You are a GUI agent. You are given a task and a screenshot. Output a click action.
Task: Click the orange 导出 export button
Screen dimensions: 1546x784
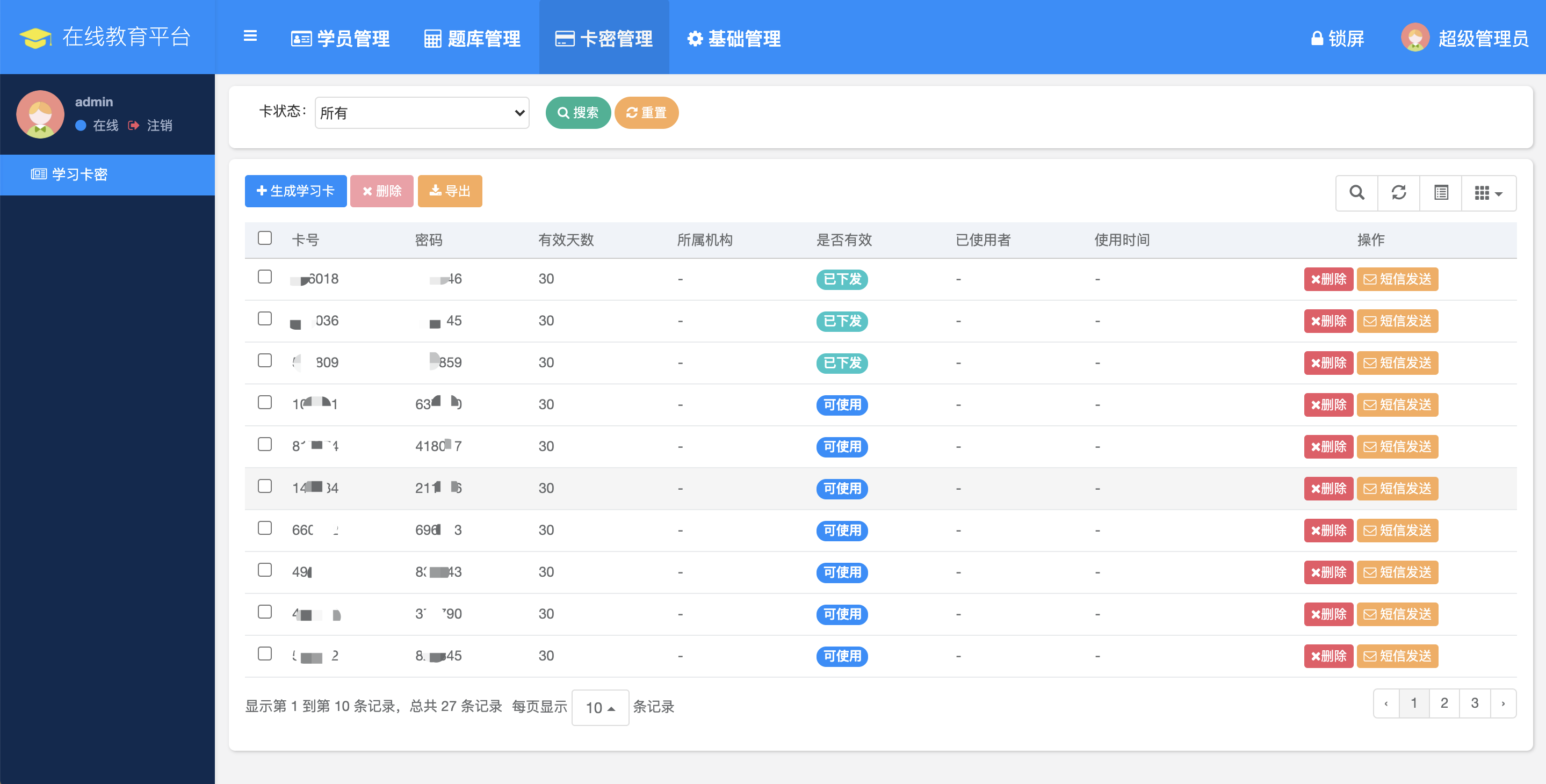pos(450,191)
